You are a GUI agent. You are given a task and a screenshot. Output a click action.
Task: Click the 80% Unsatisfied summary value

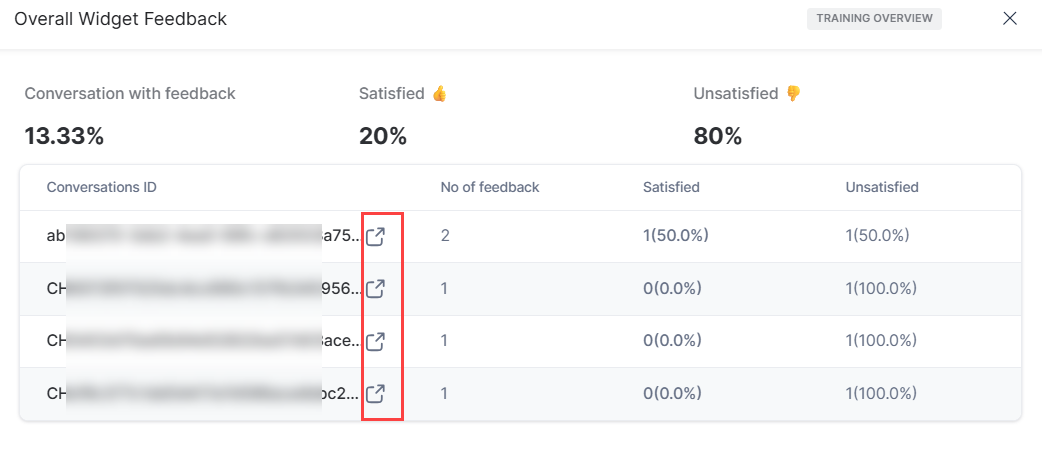tap(717, 136)
